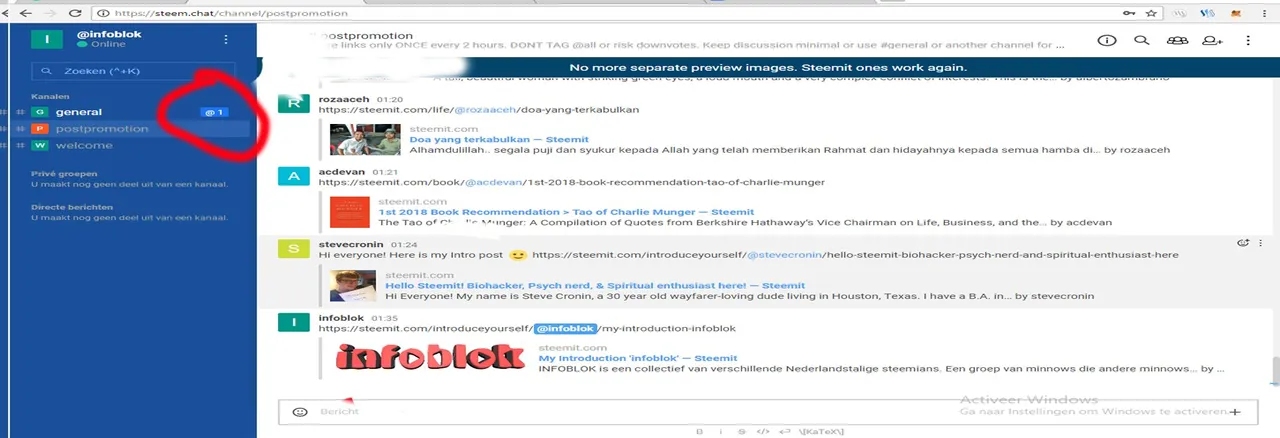1280x438 pixels.
Task: Click stevecronin's avatar
Action: 293,249
